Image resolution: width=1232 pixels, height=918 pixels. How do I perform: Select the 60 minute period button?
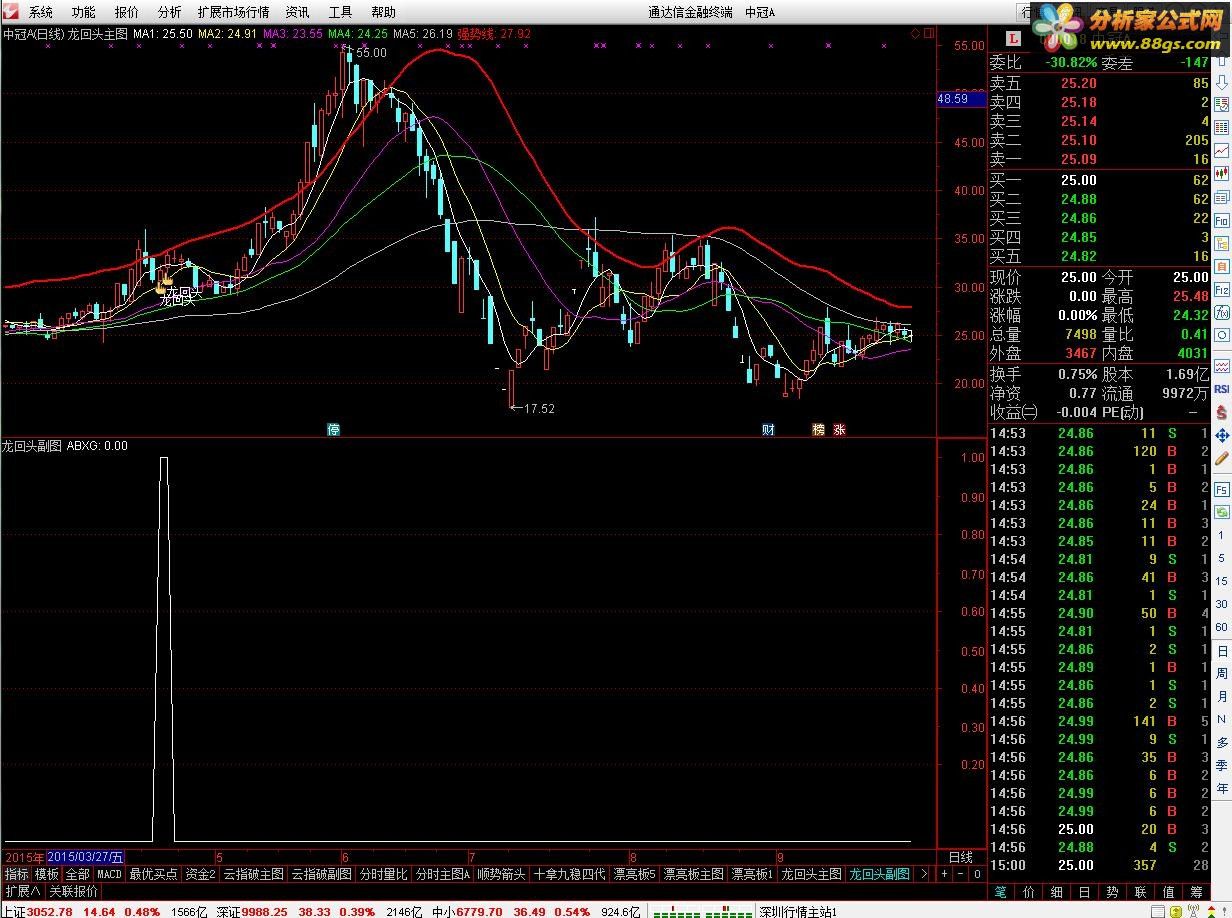pyautogui.click(x=1222, y=627)
